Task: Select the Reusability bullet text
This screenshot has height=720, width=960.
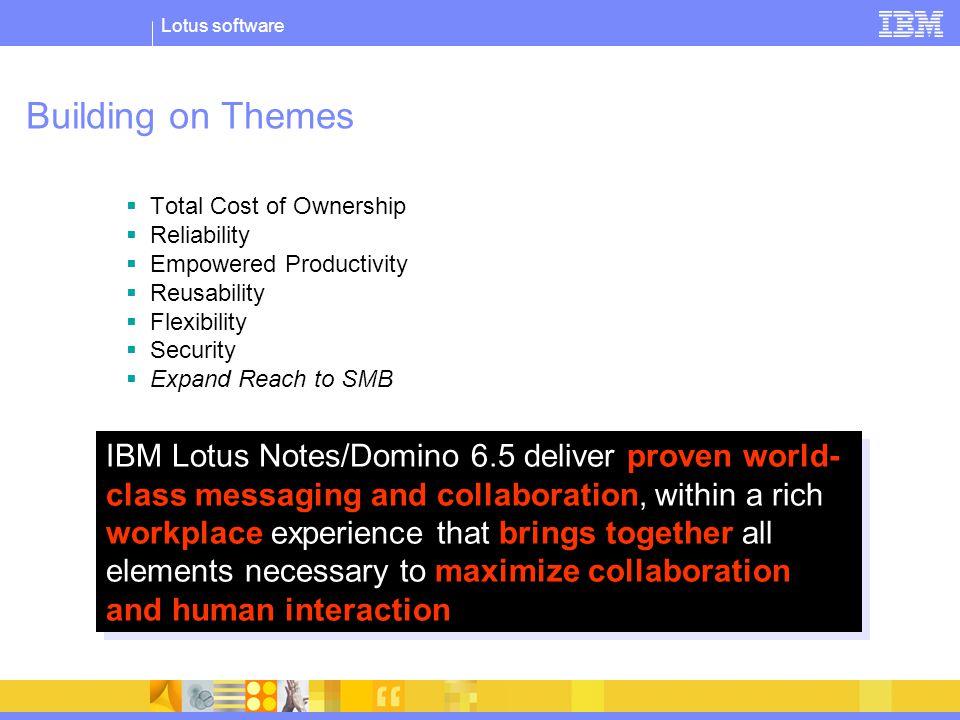Action: click(208, 293)
